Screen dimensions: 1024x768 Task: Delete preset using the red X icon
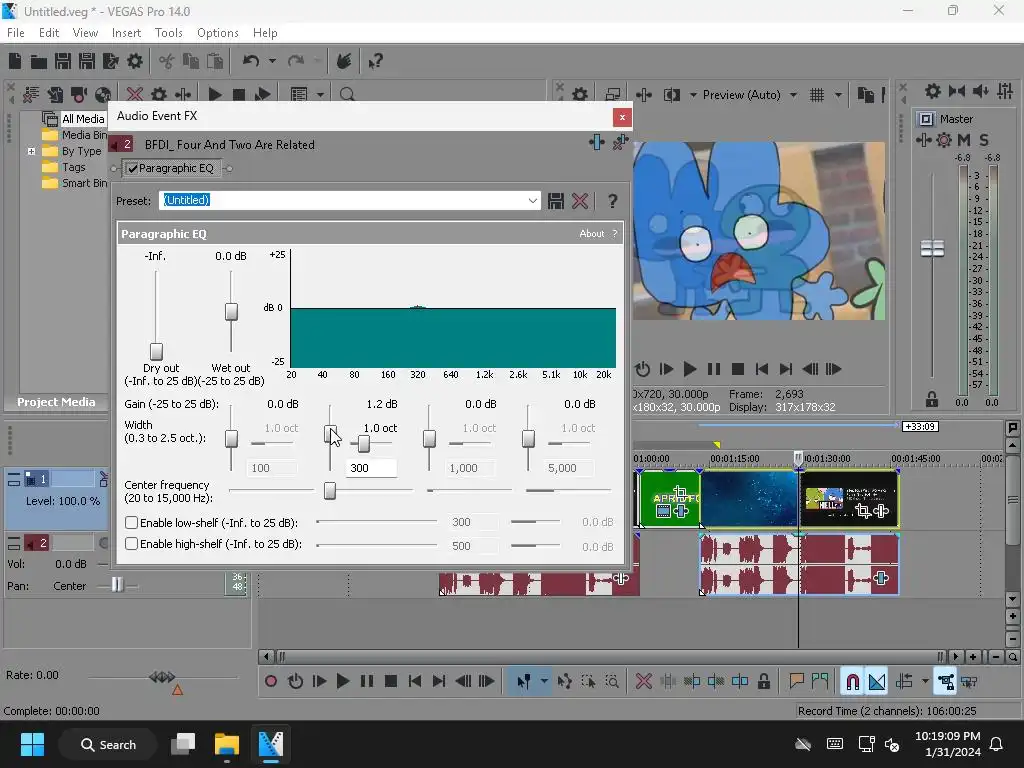point(580,201)
